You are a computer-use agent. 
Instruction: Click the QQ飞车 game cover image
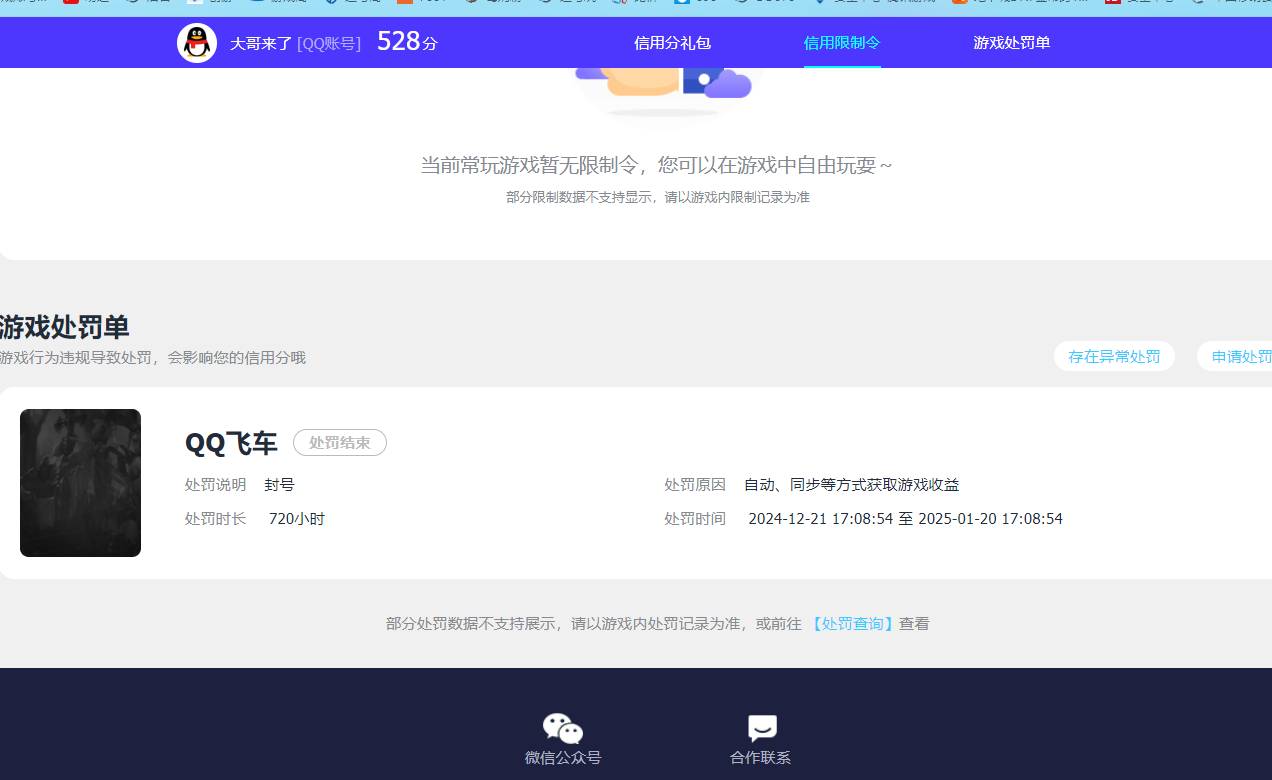pyautogui.click(x=80, y=482)
